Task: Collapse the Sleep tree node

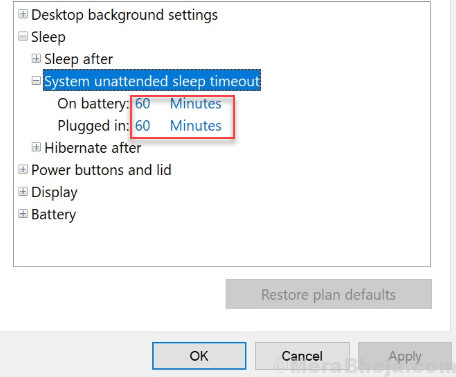Action: pyautogui.click(x=23, y=36)
